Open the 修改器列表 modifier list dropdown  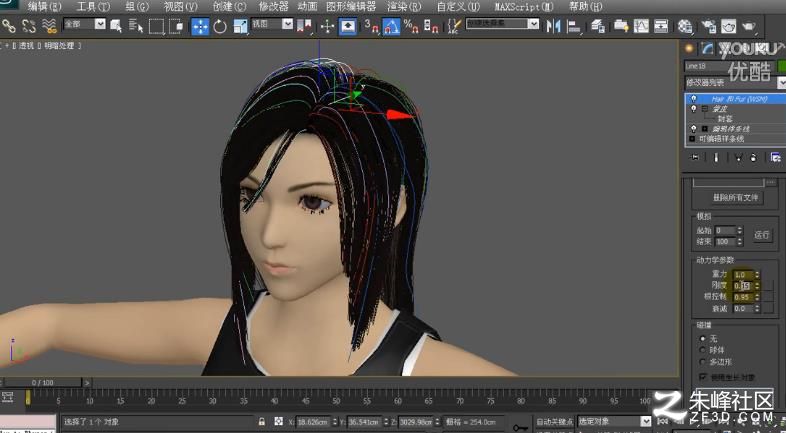coord(735,82)
